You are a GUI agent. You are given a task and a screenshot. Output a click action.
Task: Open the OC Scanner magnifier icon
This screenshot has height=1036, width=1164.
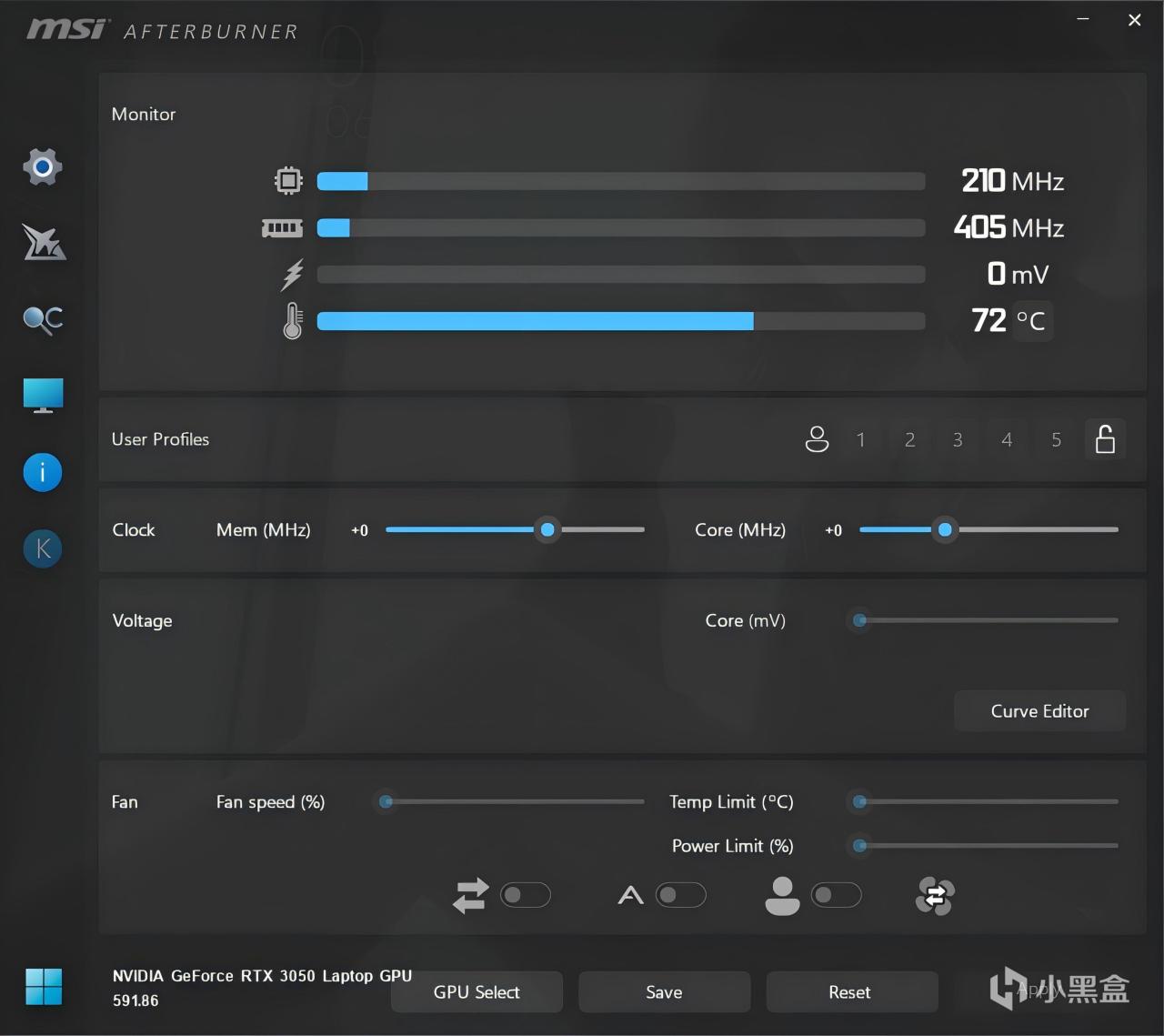tap(43, 319)
